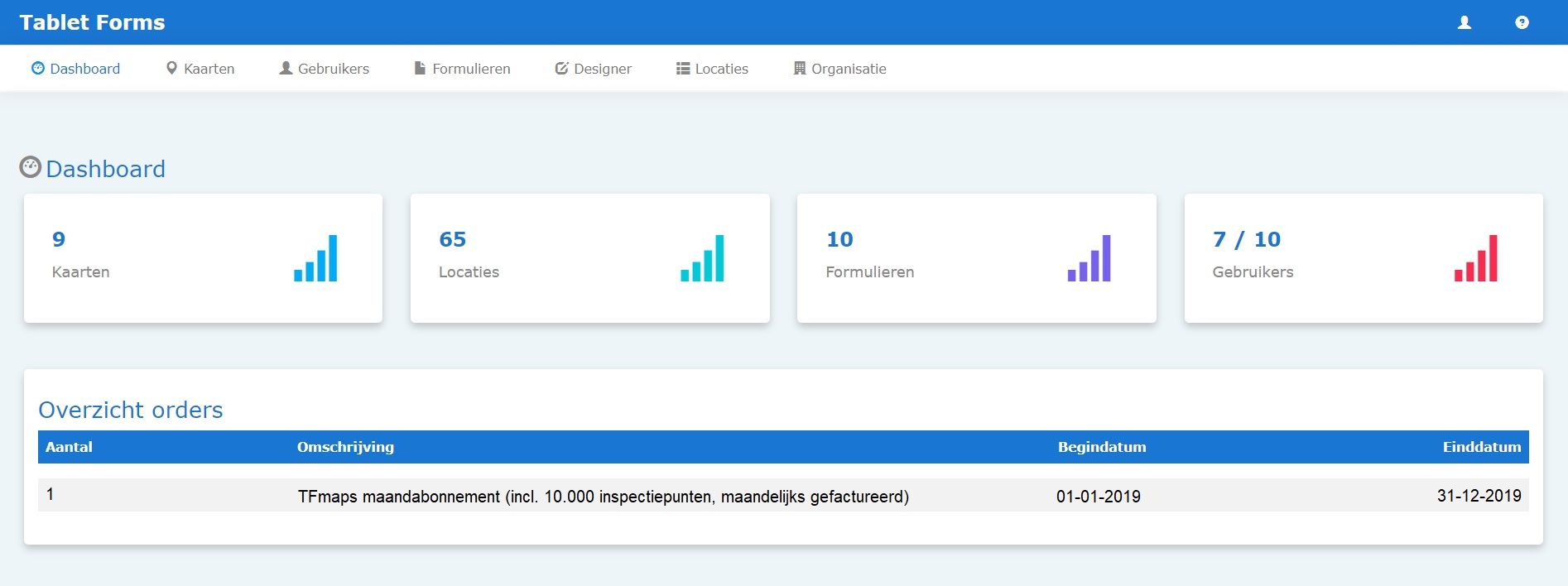Screen dimensions: 1568x586
Task: Open the Dashboard menu tab
Action: point(75,69)
